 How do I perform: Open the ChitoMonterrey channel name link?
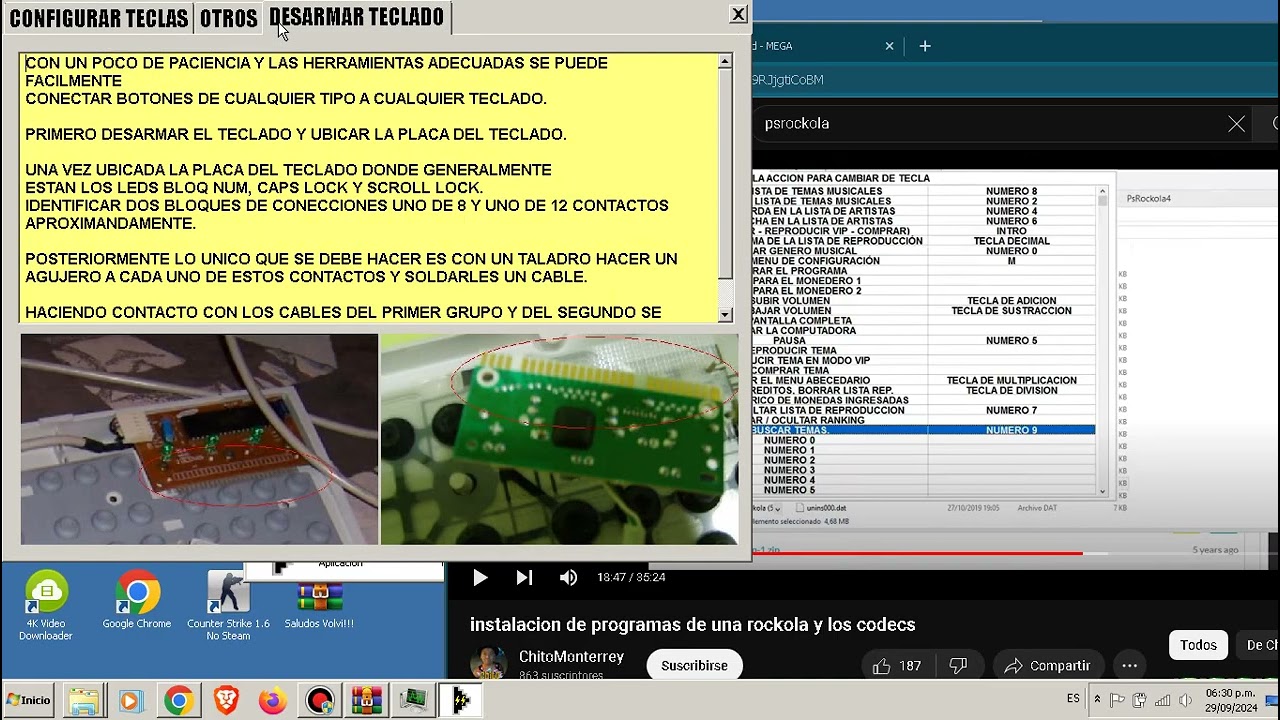571,657
